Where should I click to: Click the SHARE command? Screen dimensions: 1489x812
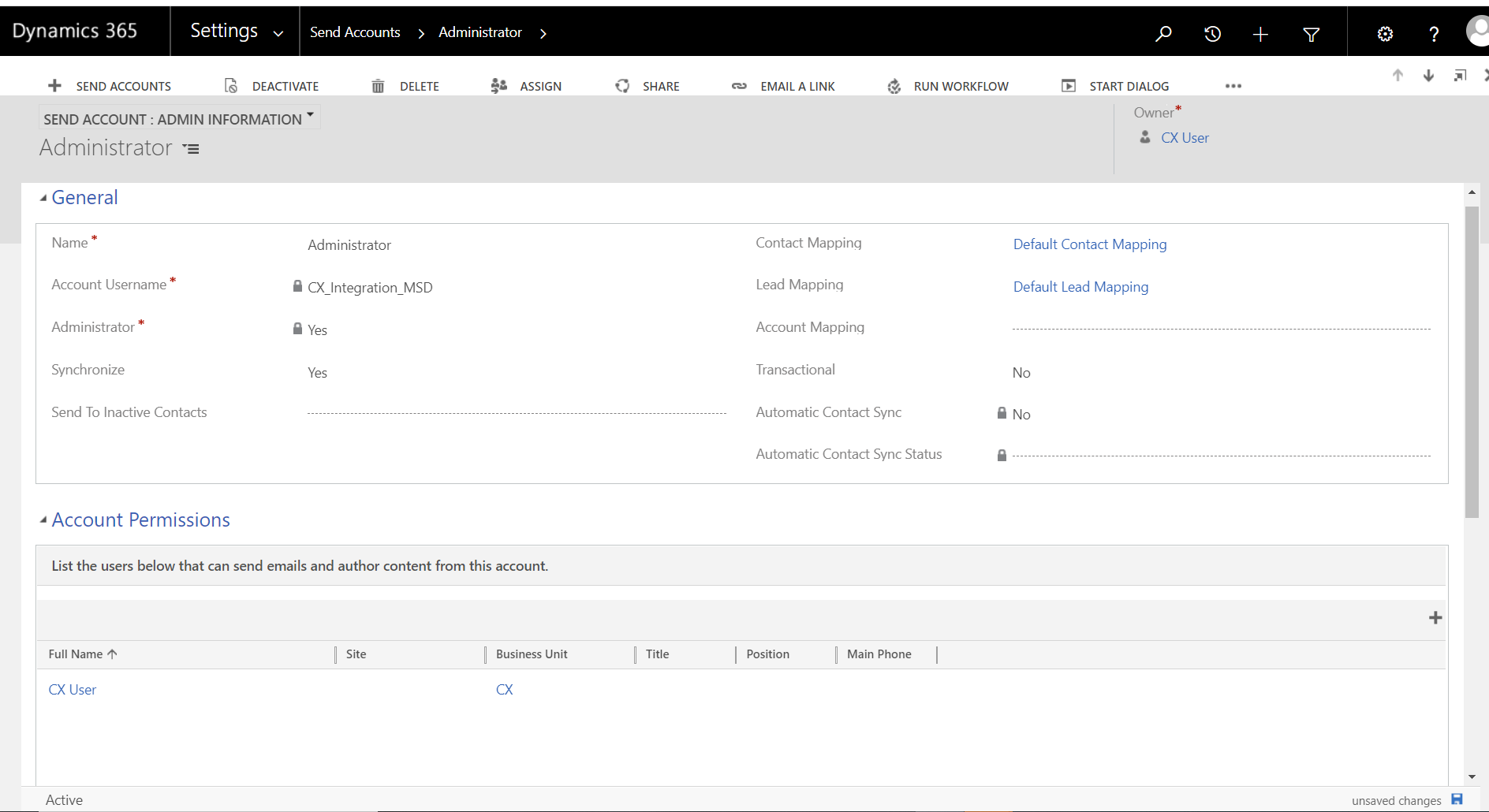[661, 86]
